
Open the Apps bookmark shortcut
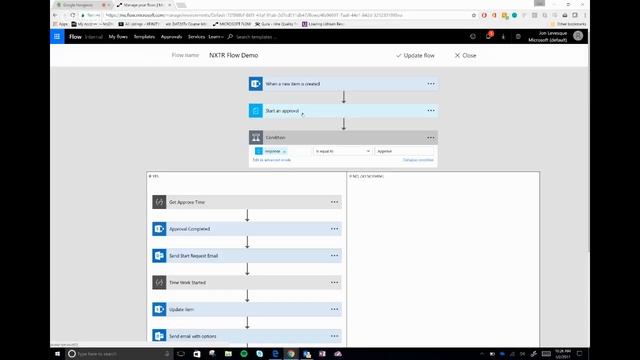point(60,24)
